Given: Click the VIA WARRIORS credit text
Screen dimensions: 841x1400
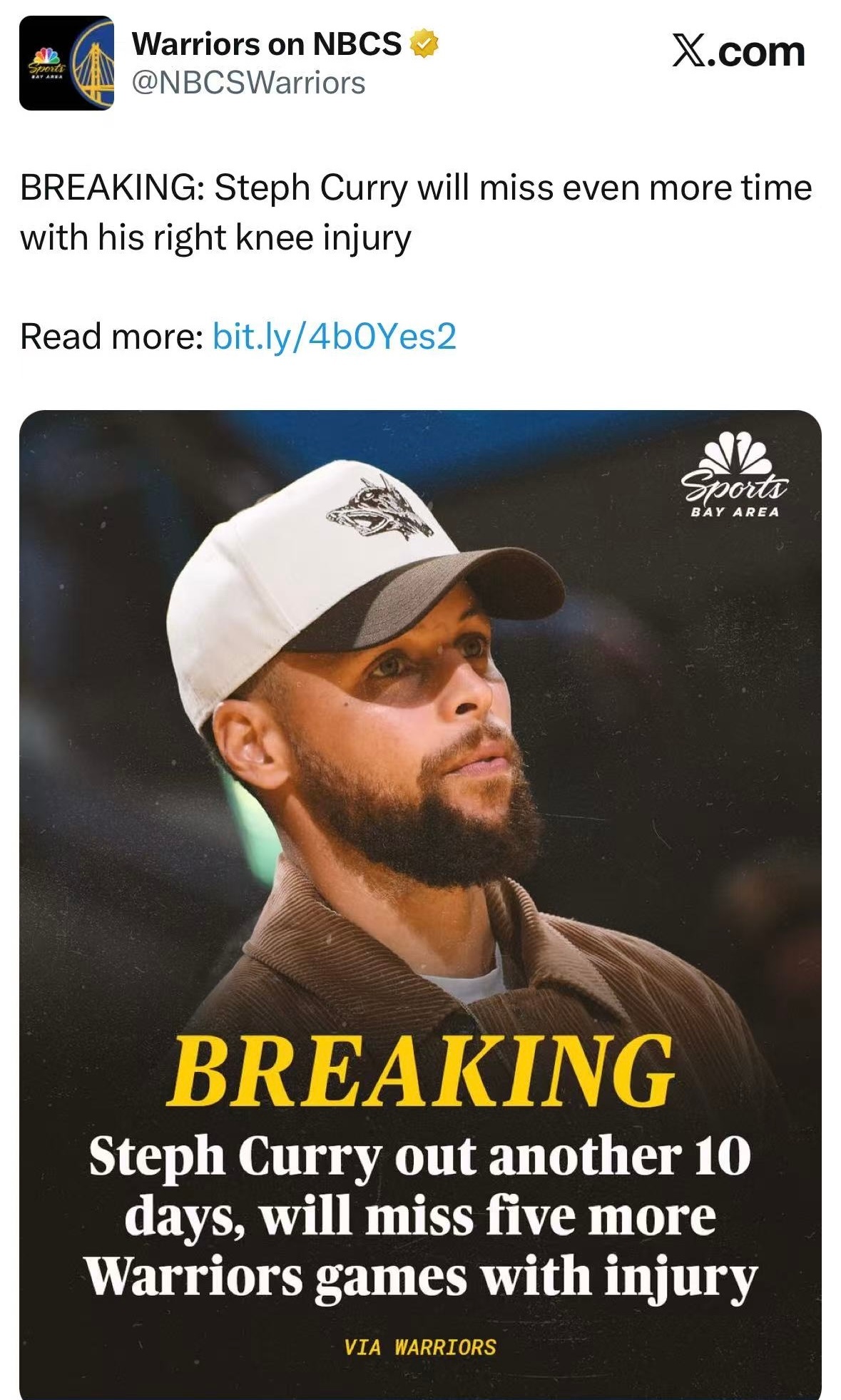Looking at the screenshot, I should [419, 1347].
